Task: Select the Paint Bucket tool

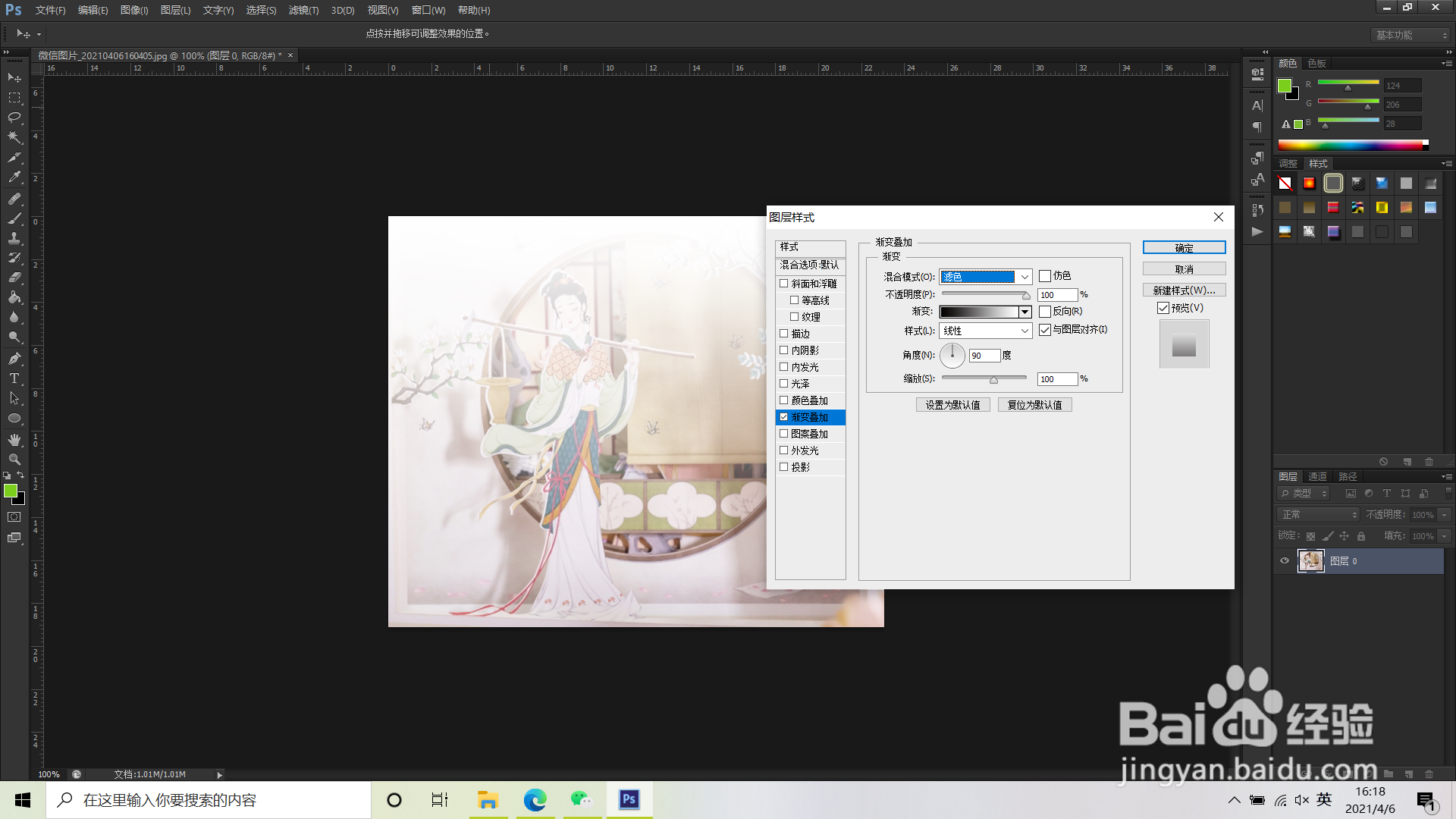Action: tap(14, 297)
